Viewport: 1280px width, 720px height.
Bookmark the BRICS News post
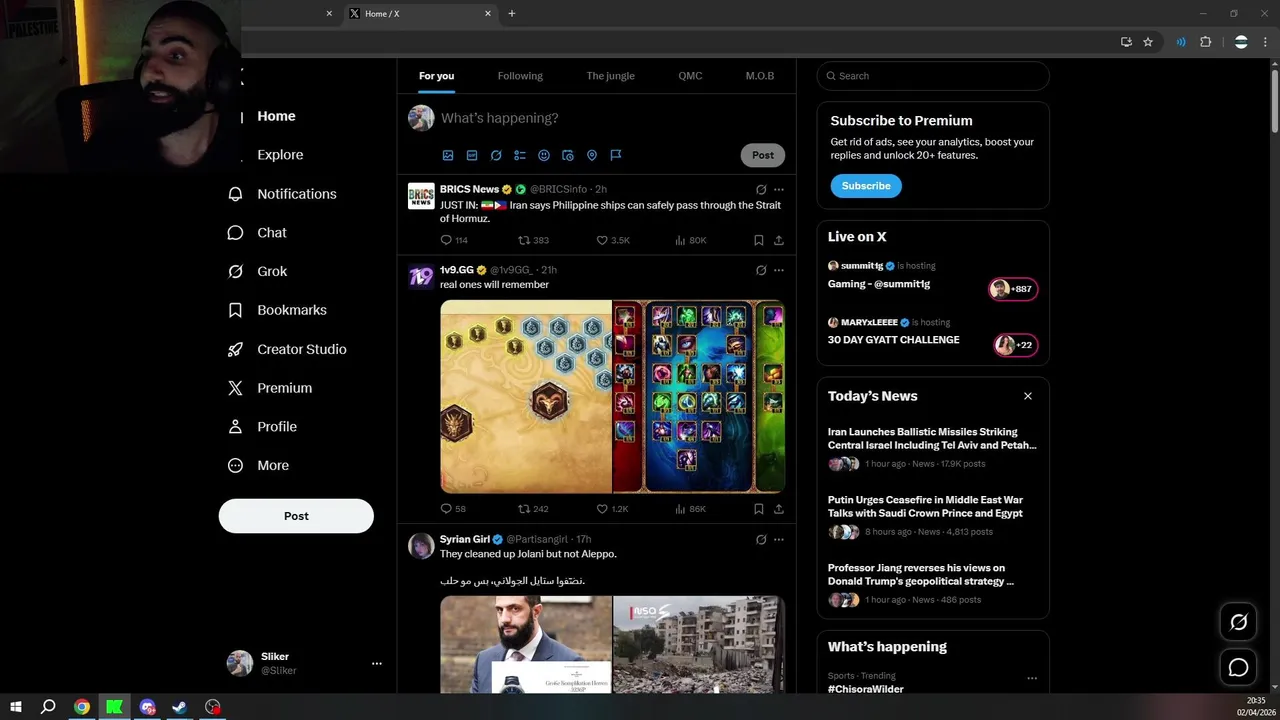coord(759,240)
